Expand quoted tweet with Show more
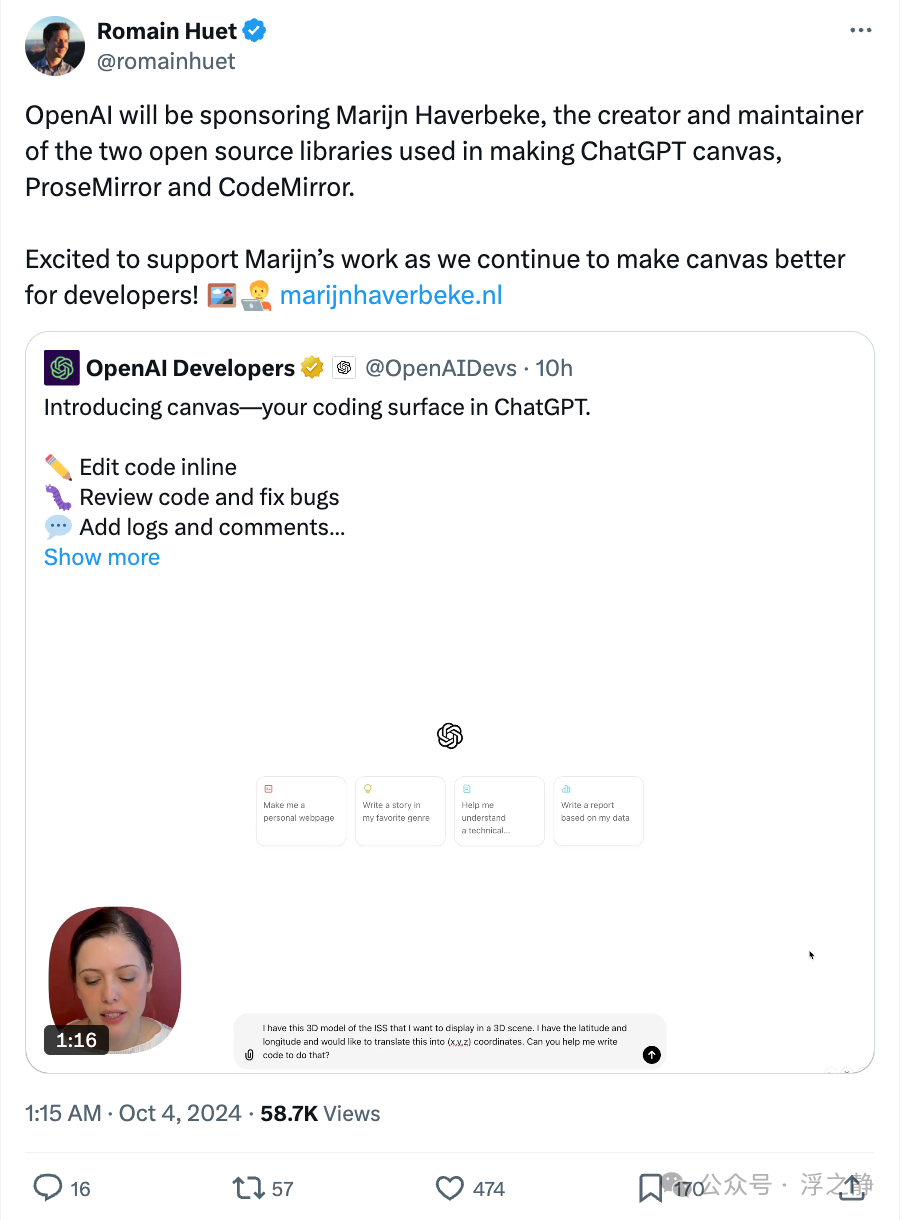This screenshot has height=1220, width=902. (102, 557)
